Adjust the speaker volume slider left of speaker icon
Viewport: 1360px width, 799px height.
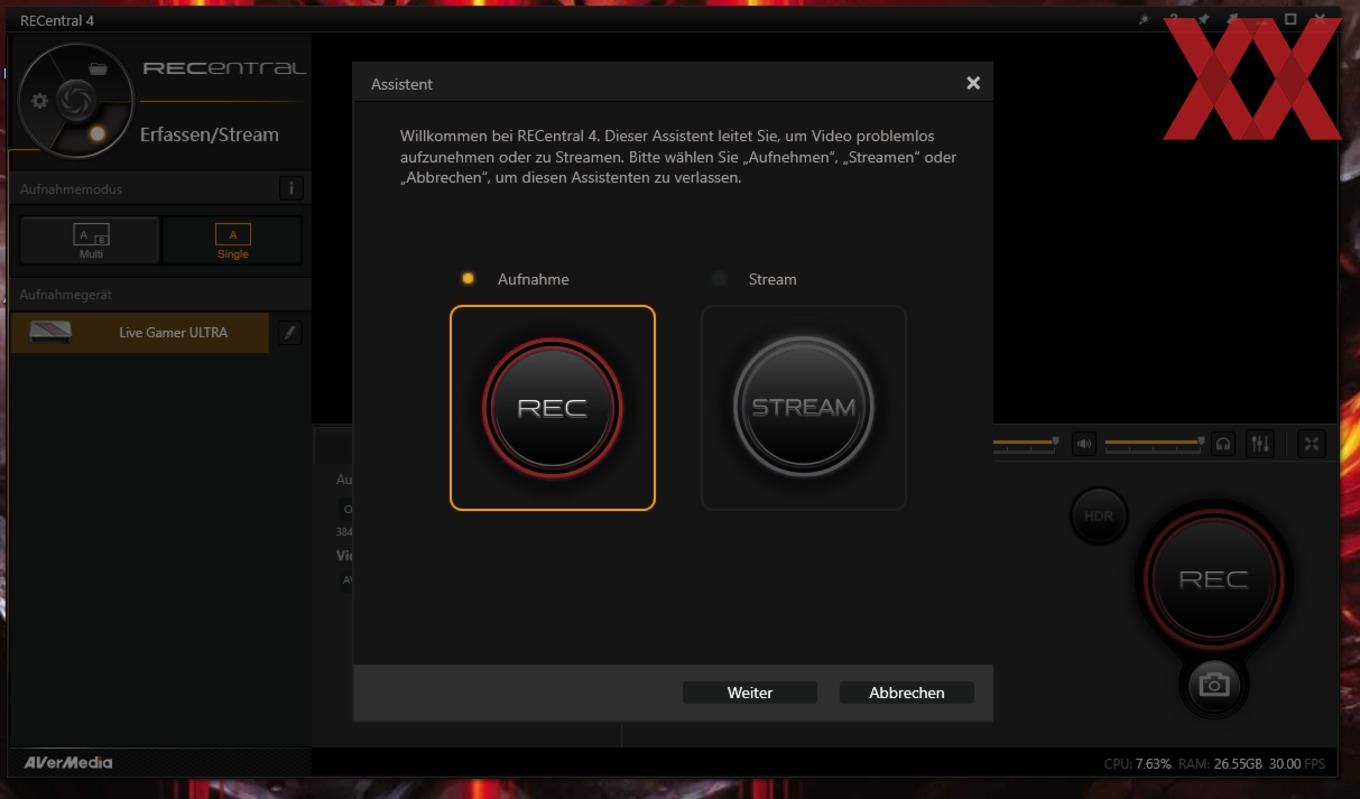[x=1025, y=443]
